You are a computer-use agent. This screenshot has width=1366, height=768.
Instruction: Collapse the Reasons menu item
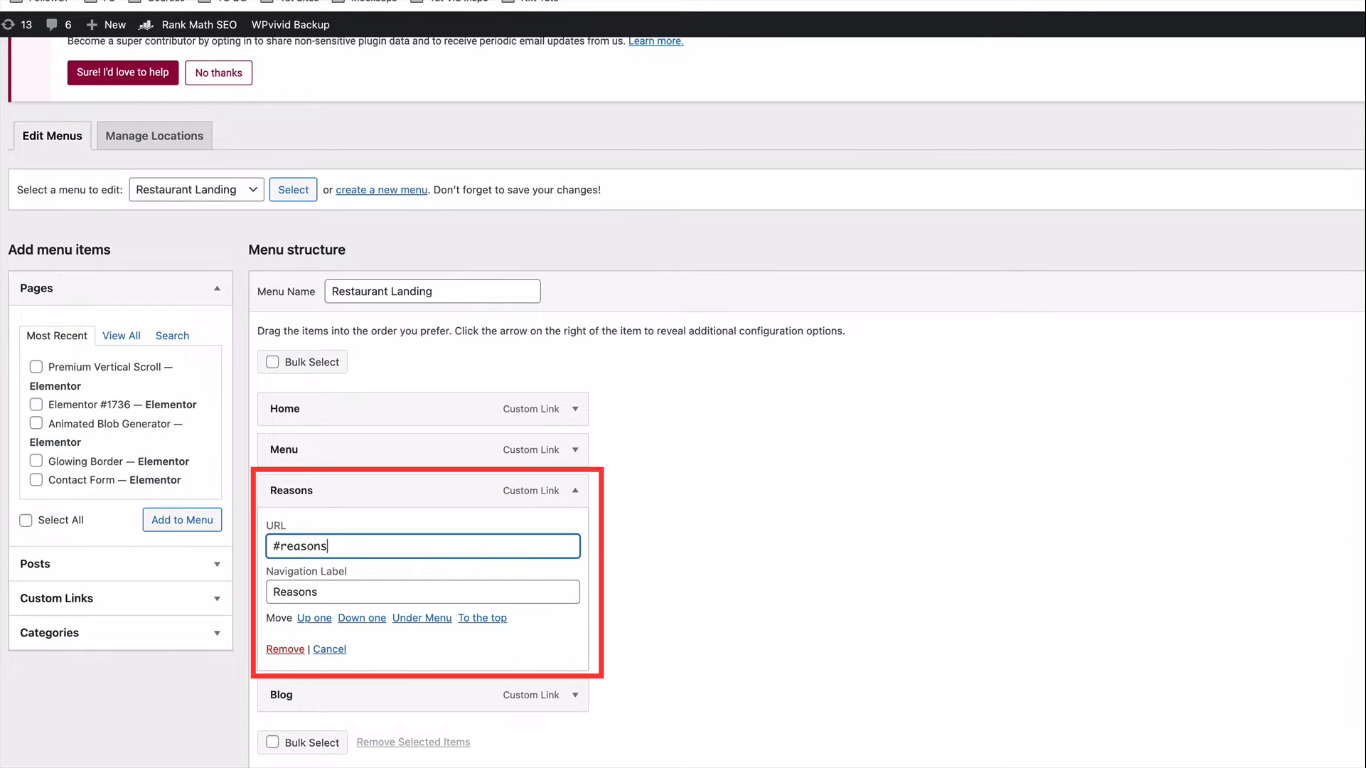click(575, 491)
